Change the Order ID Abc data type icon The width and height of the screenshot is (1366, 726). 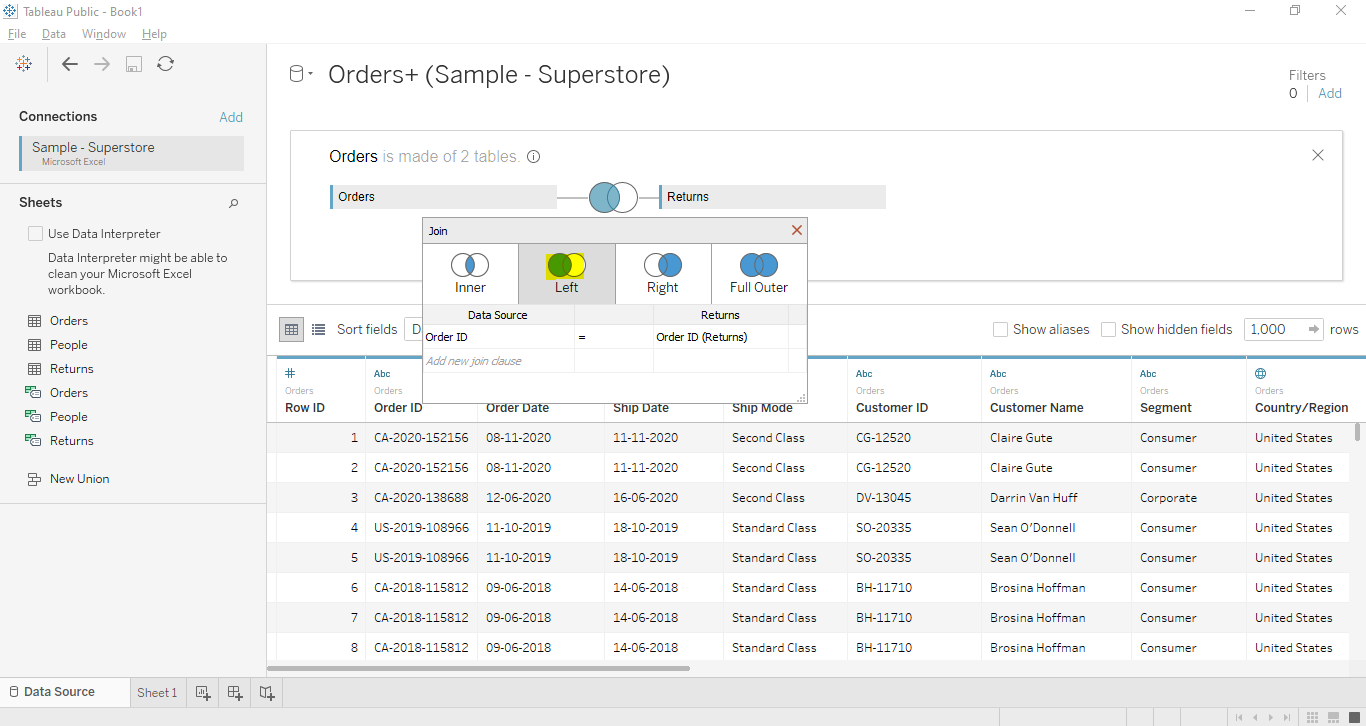[x=382, y=374]
